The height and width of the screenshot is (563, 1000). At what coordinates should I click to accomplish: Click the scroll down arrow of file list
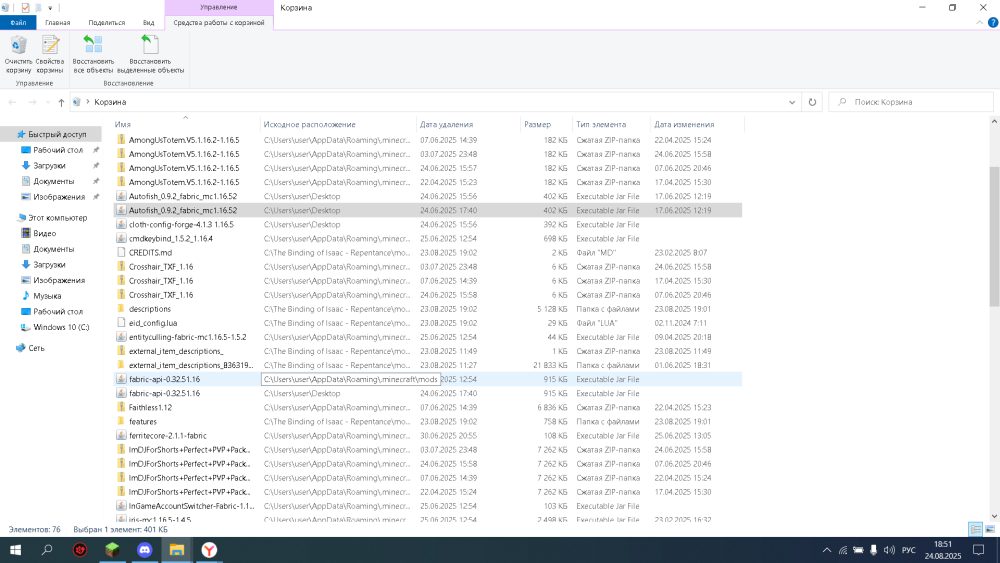994,516
